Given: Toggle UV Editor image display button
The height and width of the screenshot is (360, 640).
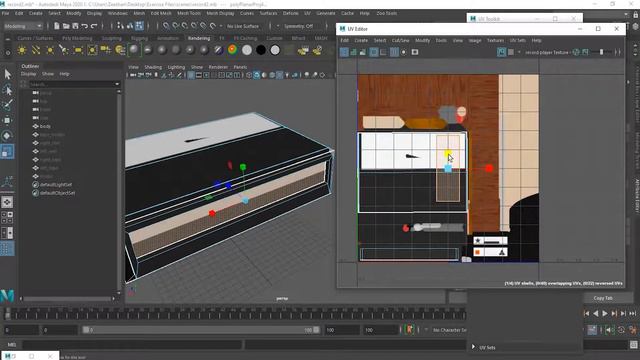Looking at the screenshot, I should pyautogui.click(x=502, y=52).
